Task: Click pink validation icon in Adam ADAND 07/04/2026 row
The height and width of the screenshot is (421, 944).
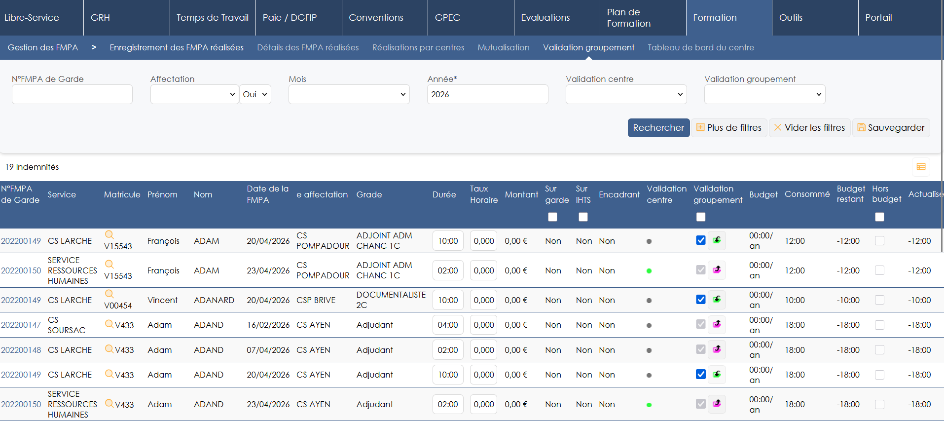Action: tap(716, 349)
